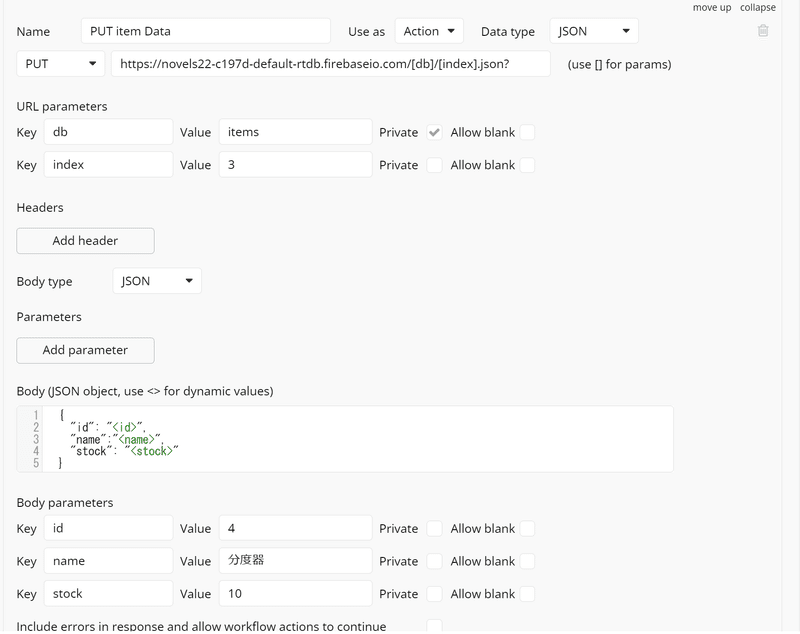Edit index value field showing 3
The width and height of the screenshot is (800, 634).
[x=295, y=165]
